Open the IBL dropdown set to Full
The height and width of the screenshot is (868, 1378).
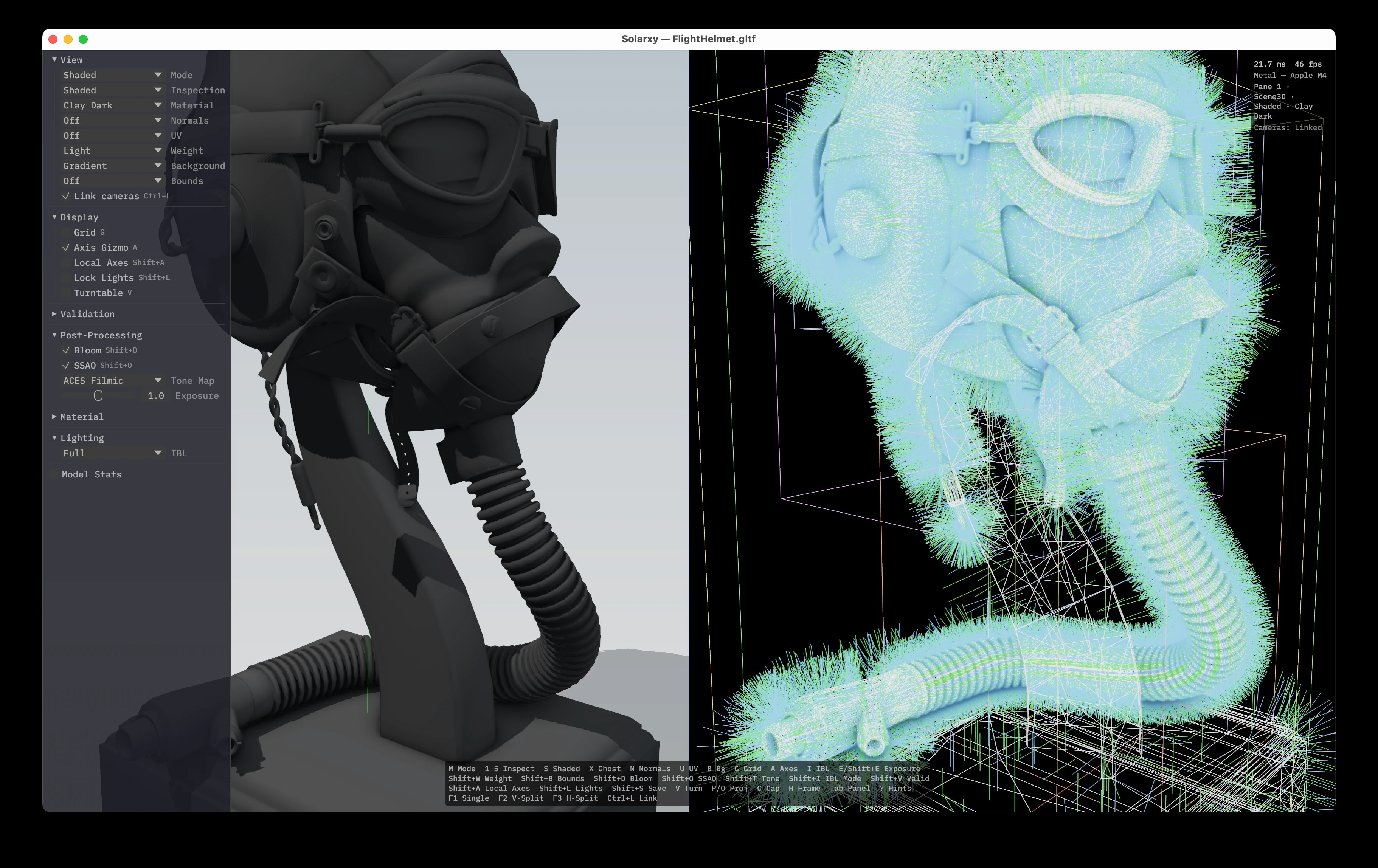113,453
